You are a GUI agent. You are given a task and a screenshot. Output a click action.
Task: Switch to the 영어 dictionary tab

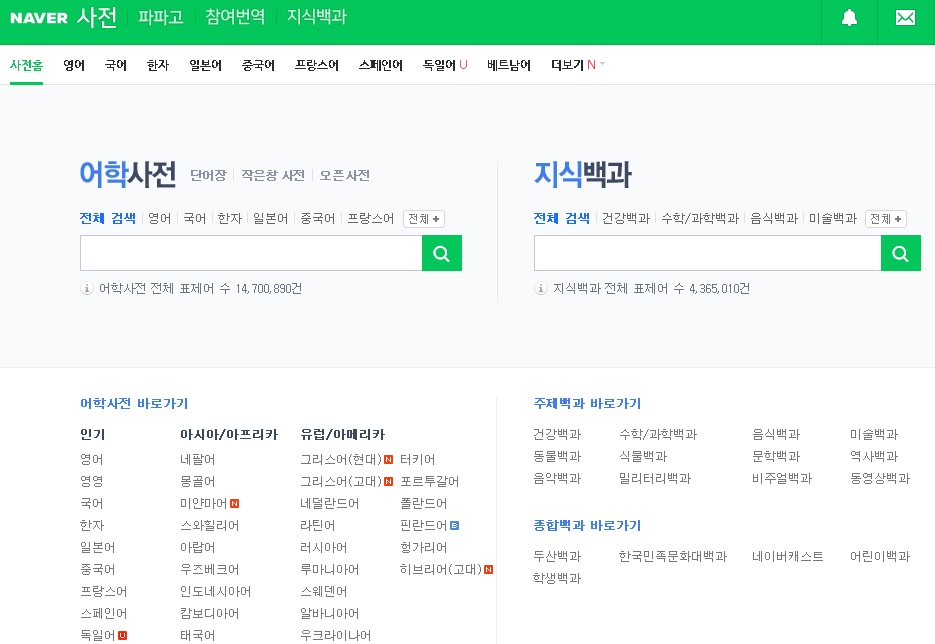click(73, 64)
